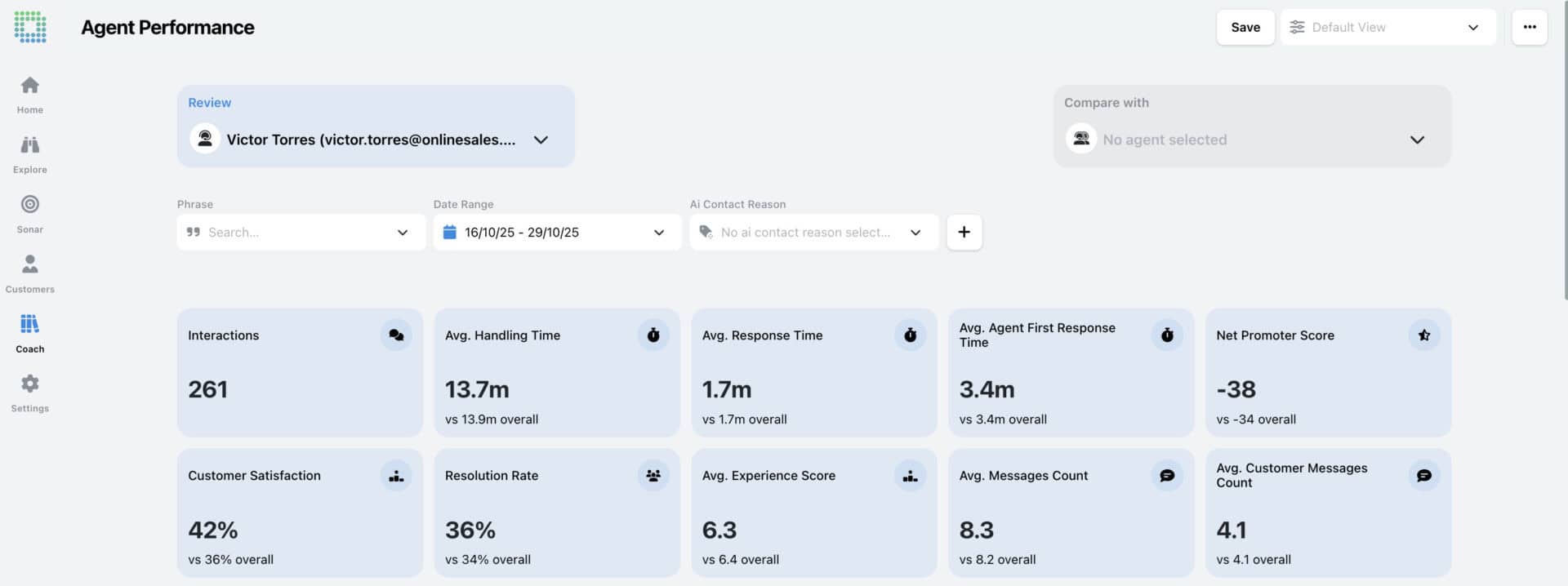The height and width of the screenshot is (586, 1568).
Task: Open the Date Range picker
Action: point(557,233)
